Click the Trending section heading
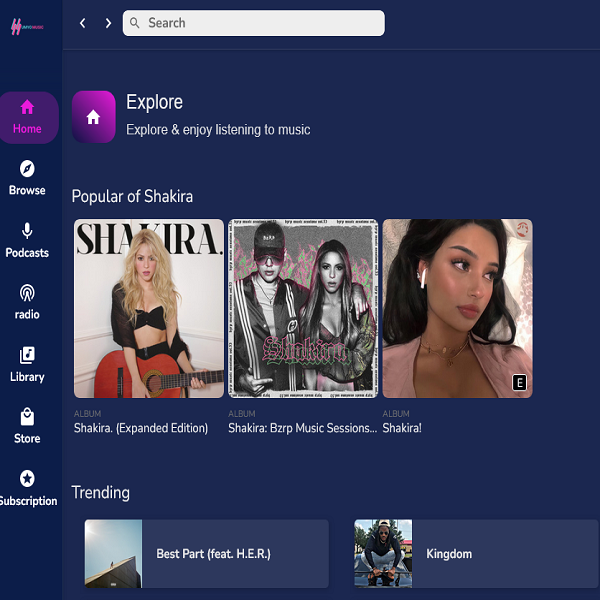 pos(101,492)
